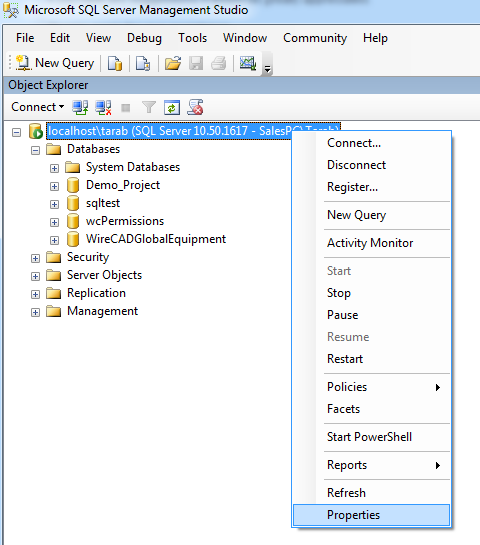
Task: Collapse the localhost\tarab server node
Action: coord(16,132)
